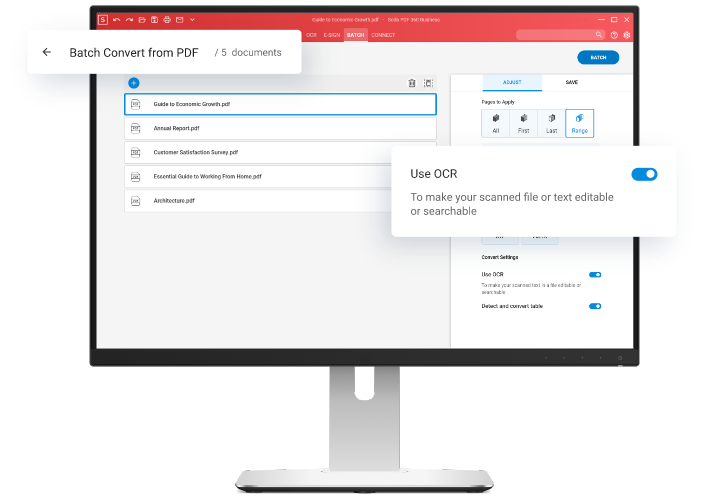Minimize the Soda PDF window

coord(602,20)
